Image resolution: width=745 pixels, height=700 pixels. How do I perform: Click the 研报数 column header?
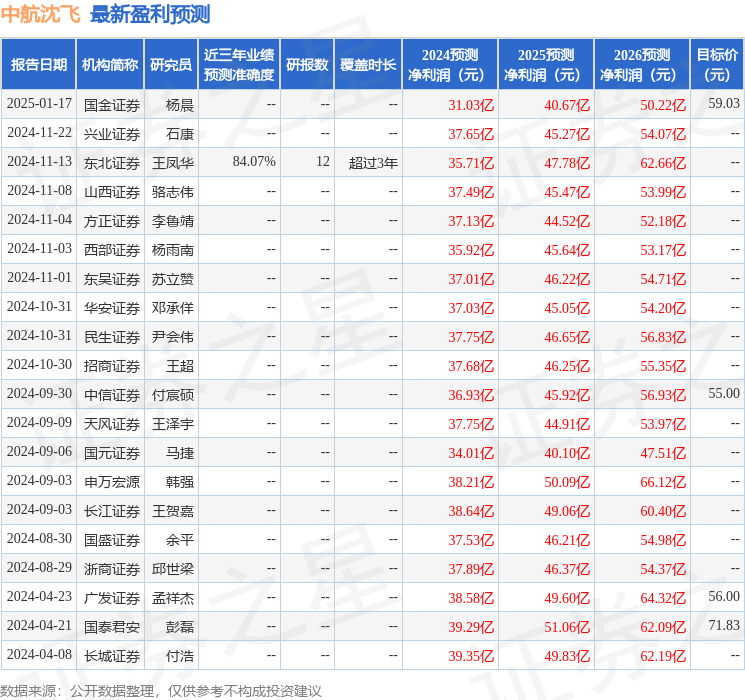coord(307,65)
